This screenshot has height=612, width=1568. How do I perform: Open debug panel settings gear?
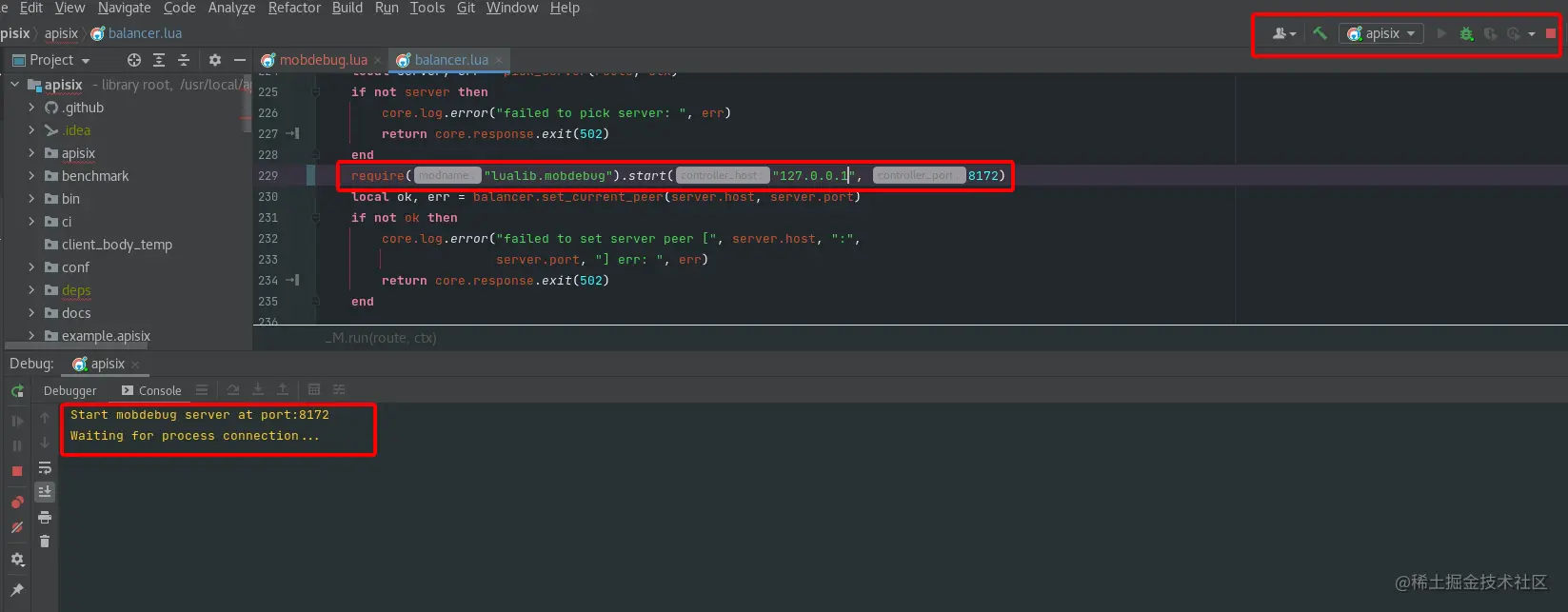17,560
